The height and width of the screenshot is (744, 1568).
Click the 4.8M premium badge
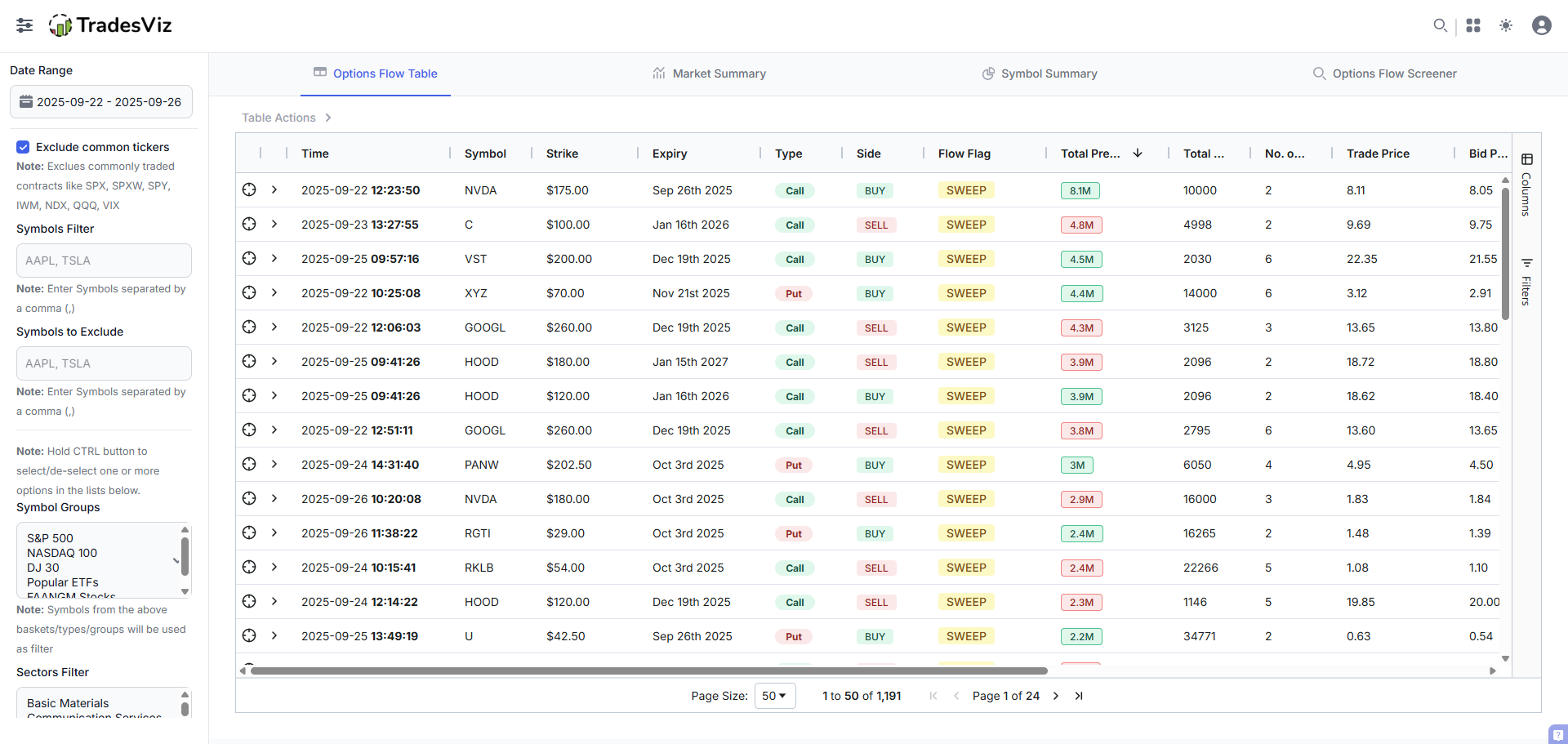pos(1081,225)
